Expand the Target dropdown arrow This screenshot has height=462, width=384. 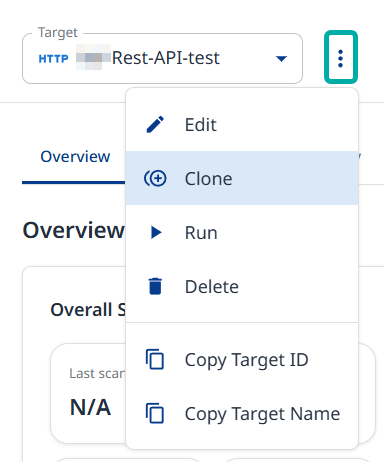pos(282,59)
